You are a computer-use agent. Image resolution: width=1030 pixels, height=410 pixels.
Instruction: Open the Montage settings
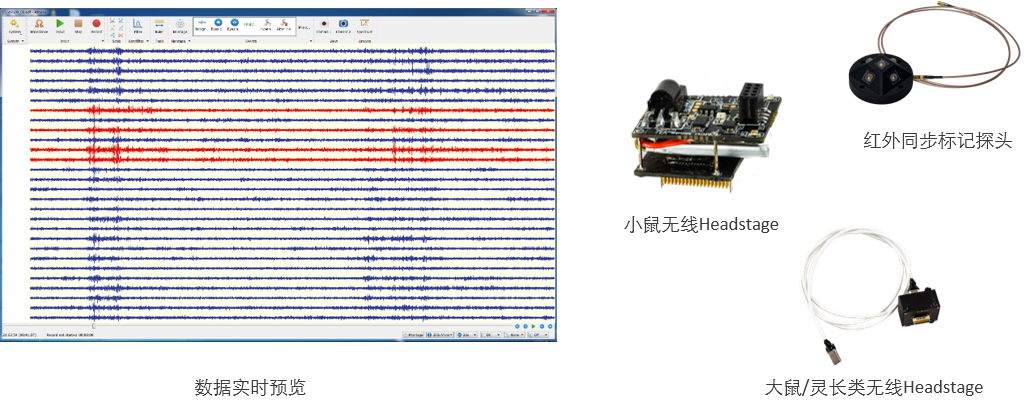[x=180, y=24]
